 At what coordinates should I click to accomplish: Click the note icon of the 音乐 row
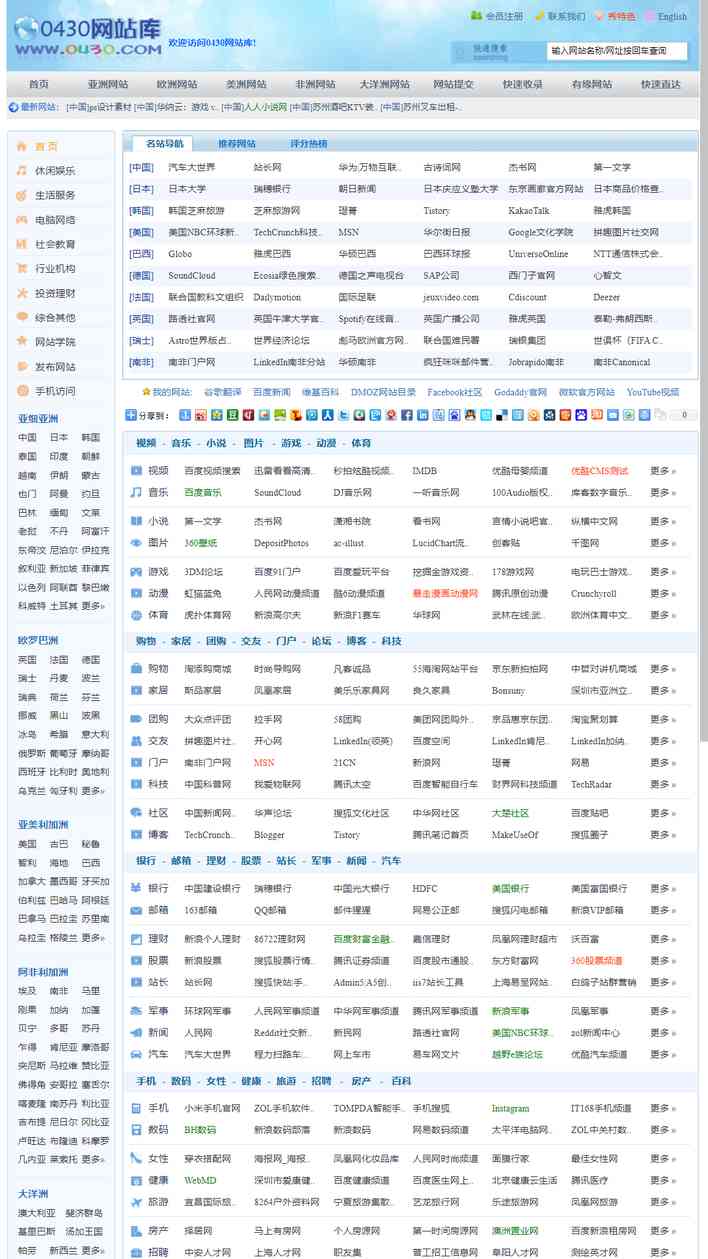[136, 492]
